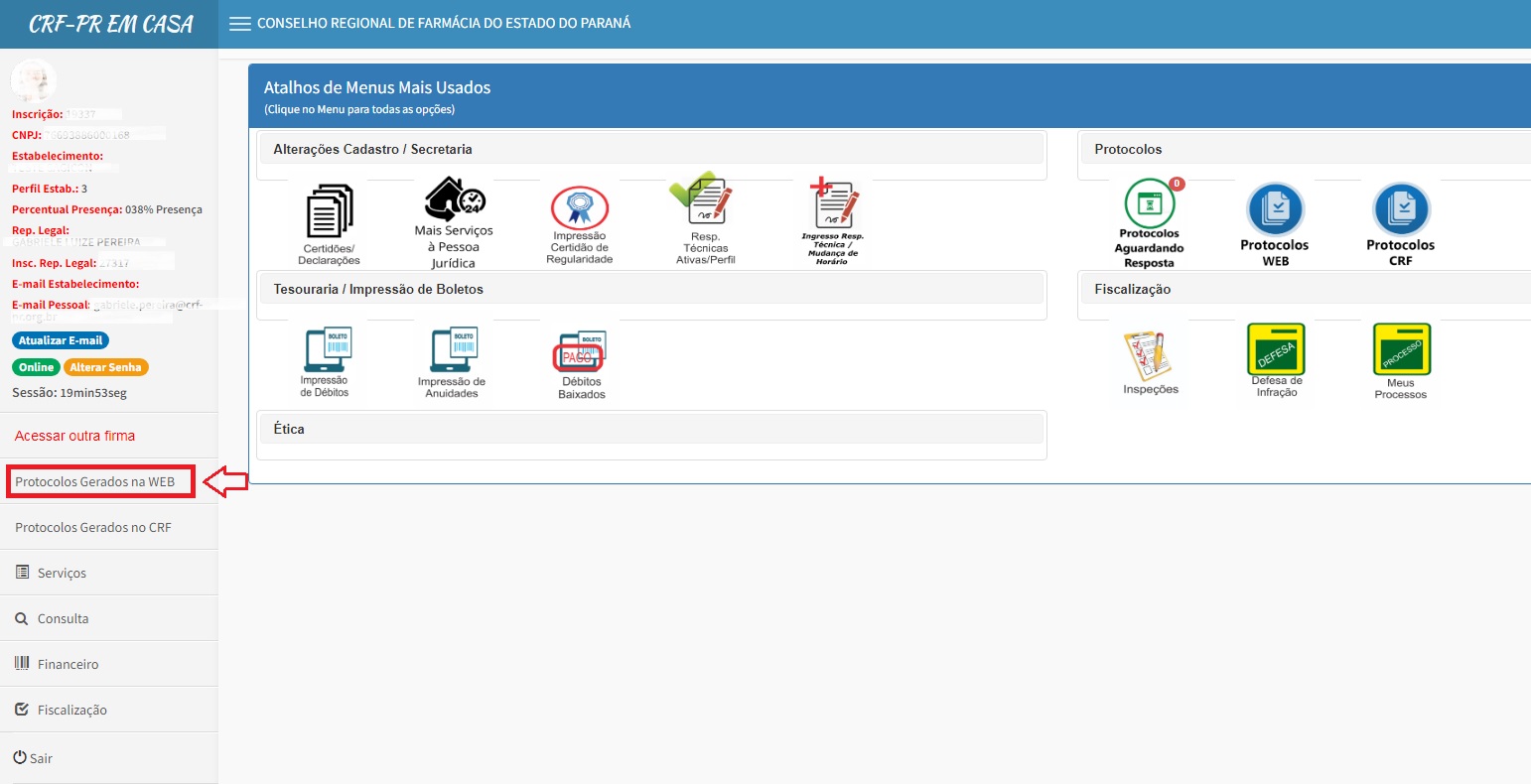Screen dimensions: 1531x784
Task: Click the Acessar outra firma link
Action: click(x=74, y=436)
